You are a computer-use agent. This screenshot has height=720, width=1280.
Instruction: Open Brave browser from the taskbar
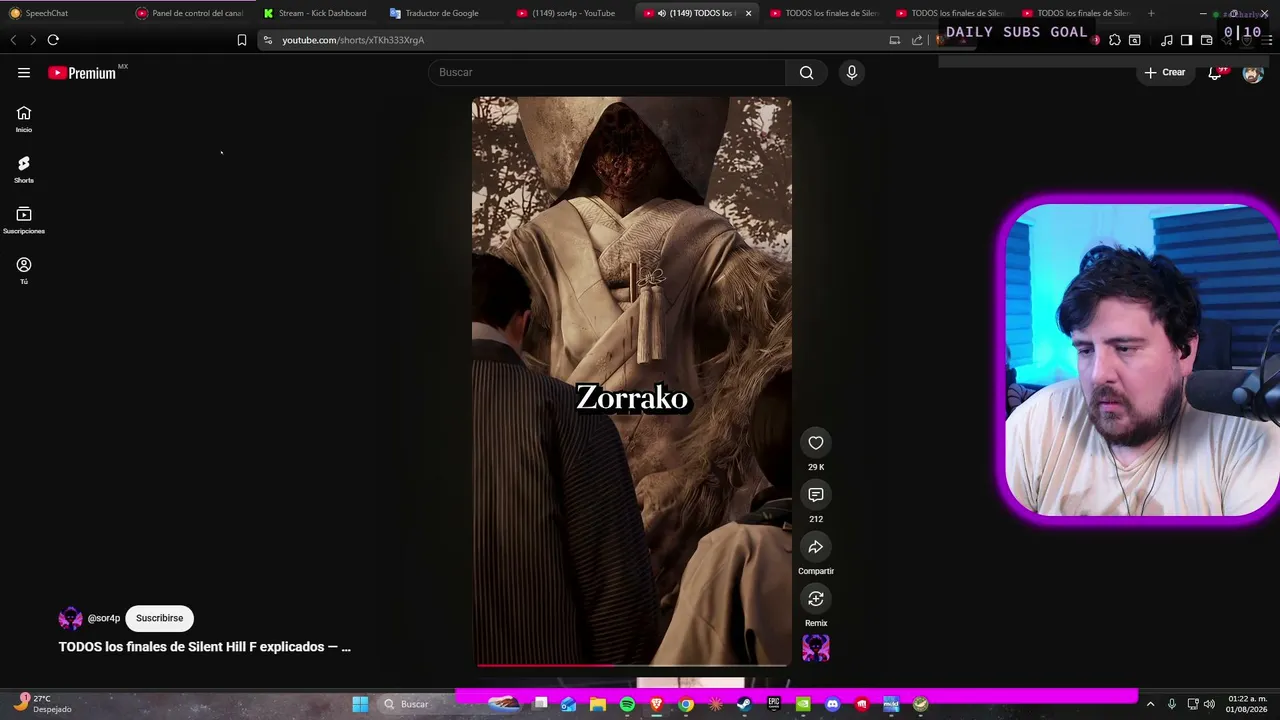click(x=657, y=704)
